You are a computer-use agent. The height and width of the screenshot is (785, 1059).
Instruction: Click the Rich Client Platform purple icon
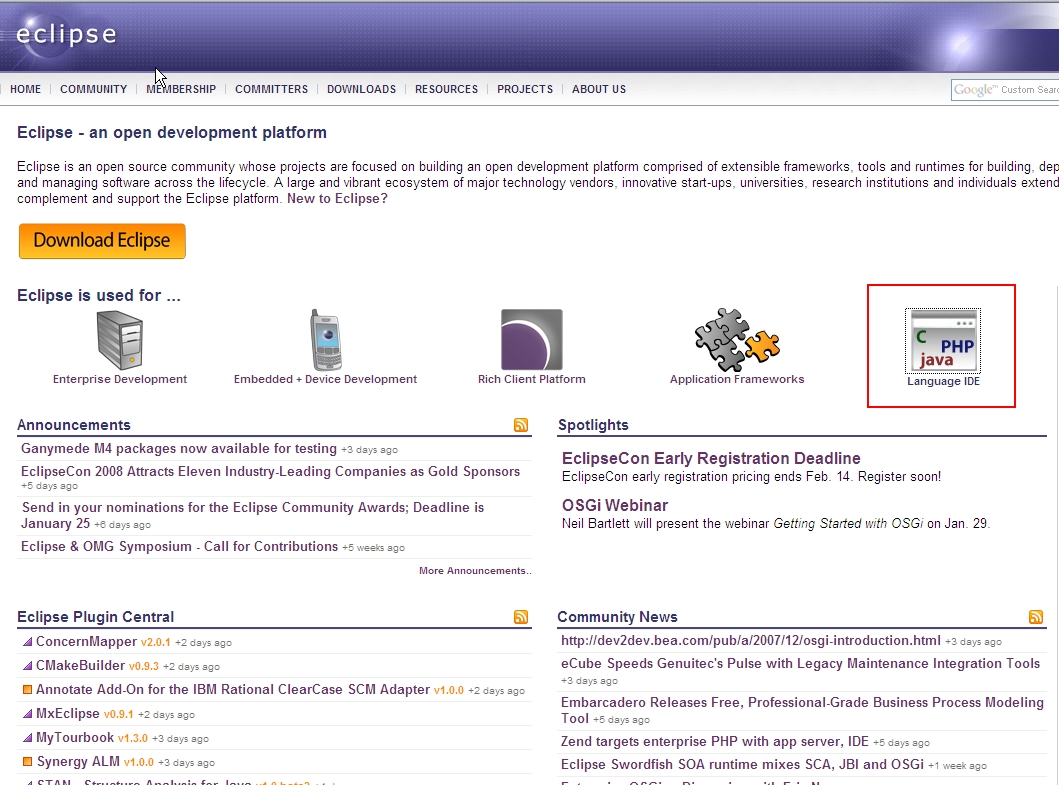pos(532,340)
